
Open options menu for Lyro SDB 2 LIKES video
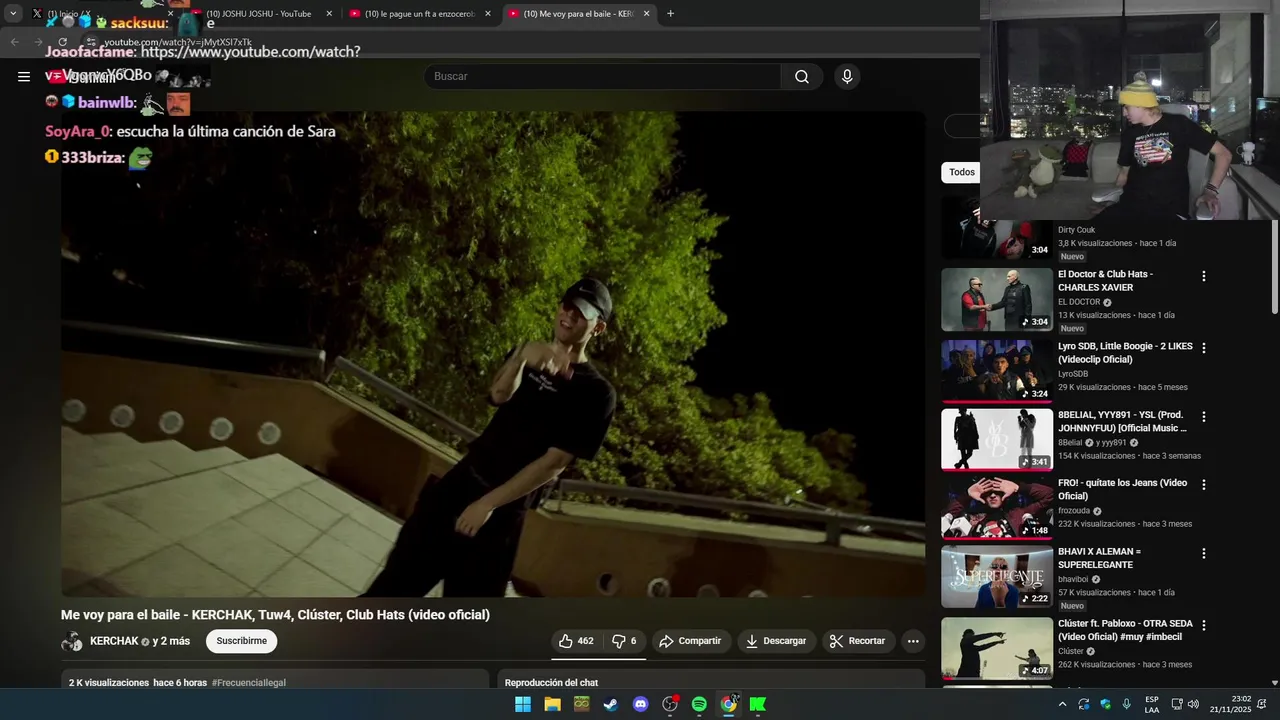click(x=1204, y=348)
